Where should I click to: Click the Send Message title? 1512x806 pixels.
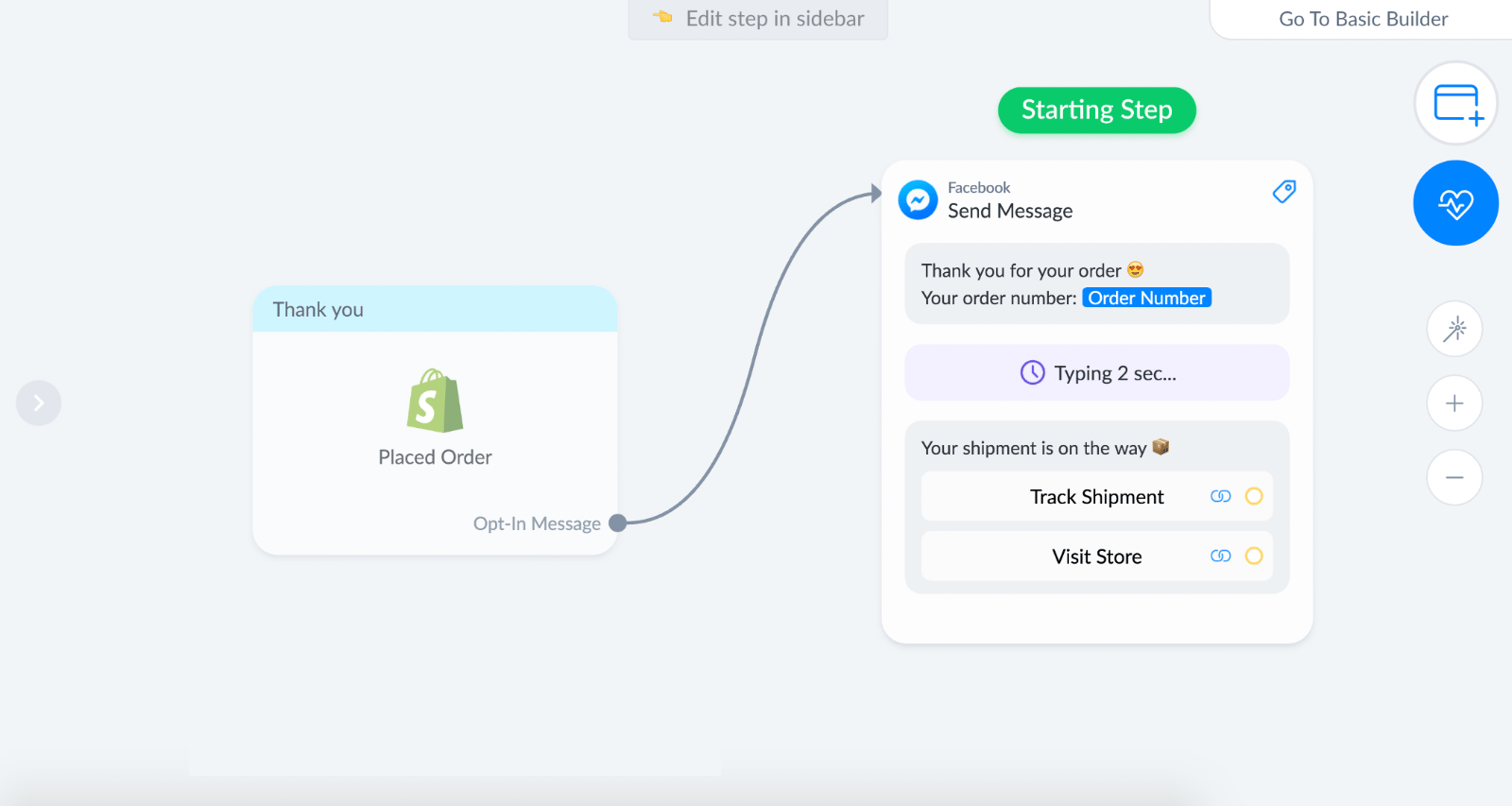tap(1010, 211)
